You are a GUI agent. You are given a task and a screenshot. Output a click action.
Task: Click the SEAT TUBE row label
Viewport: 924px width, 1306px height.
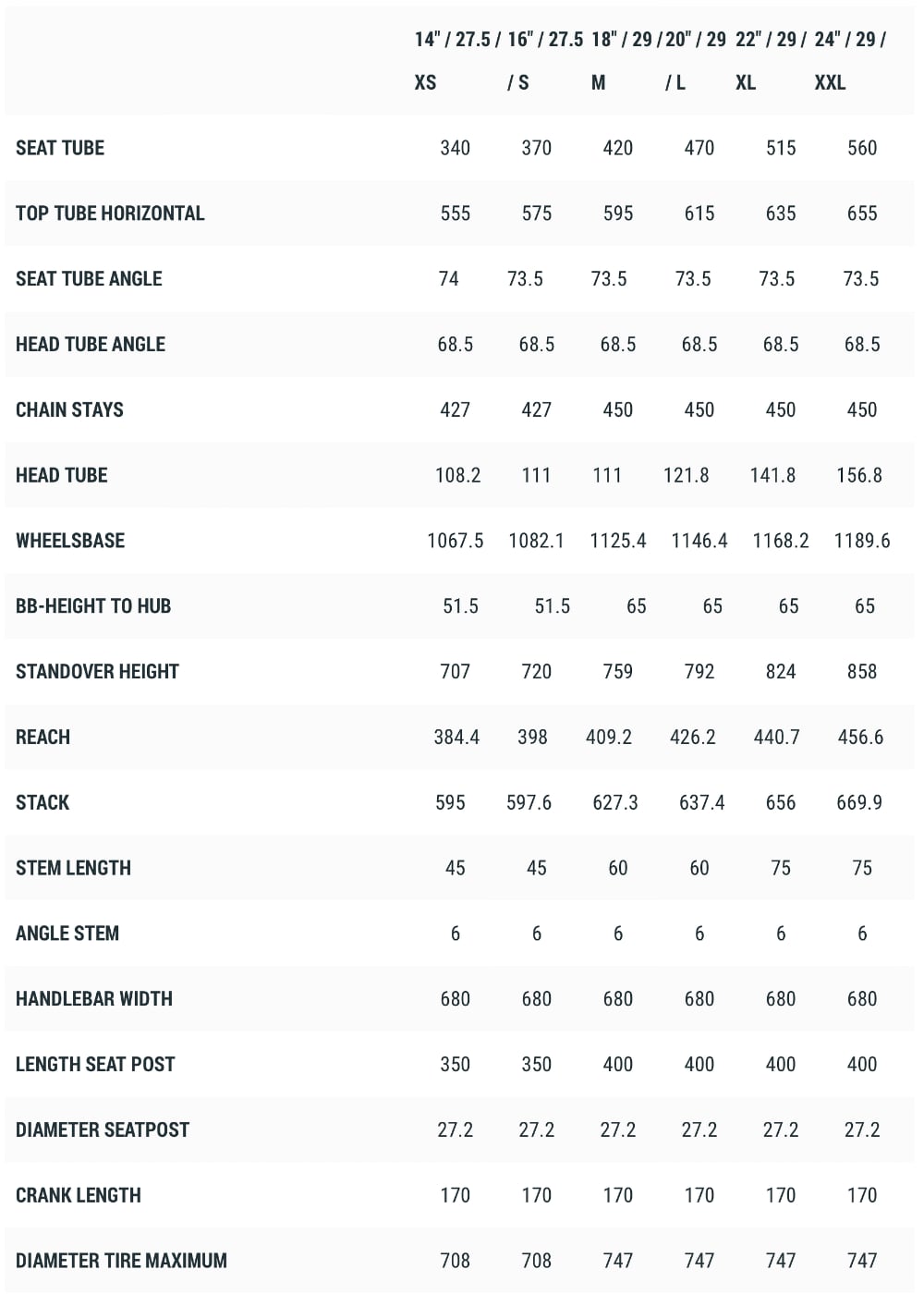(x=60, y=148)
